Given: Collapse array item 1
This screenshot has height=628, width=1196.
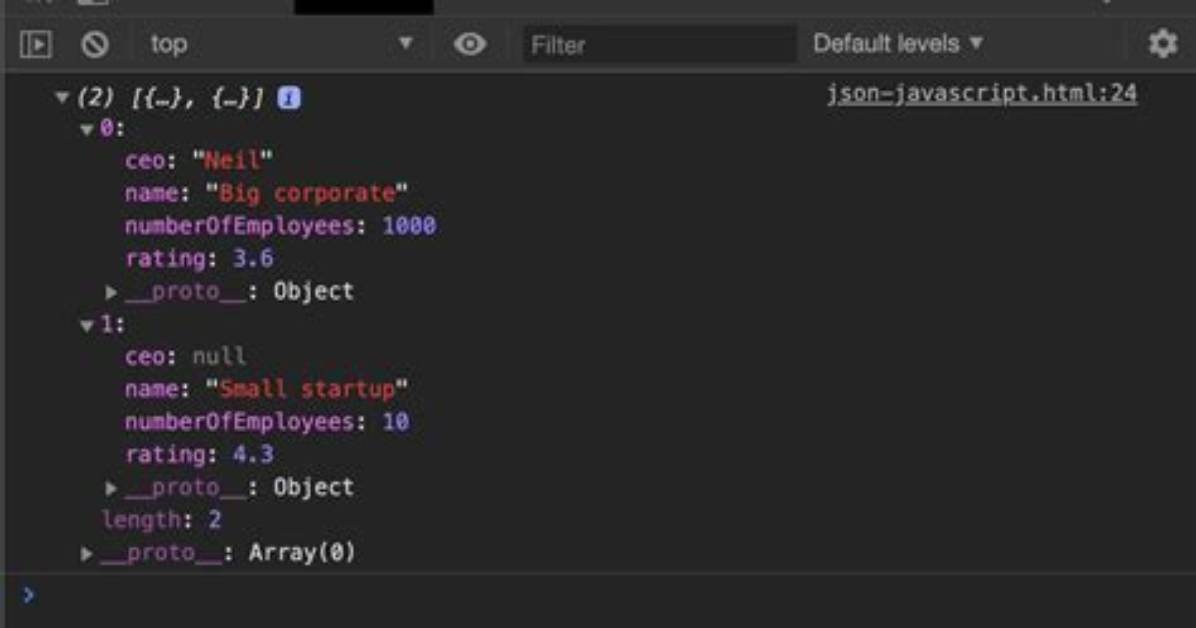Looking at the screenshot, I should tap(87, 326).
